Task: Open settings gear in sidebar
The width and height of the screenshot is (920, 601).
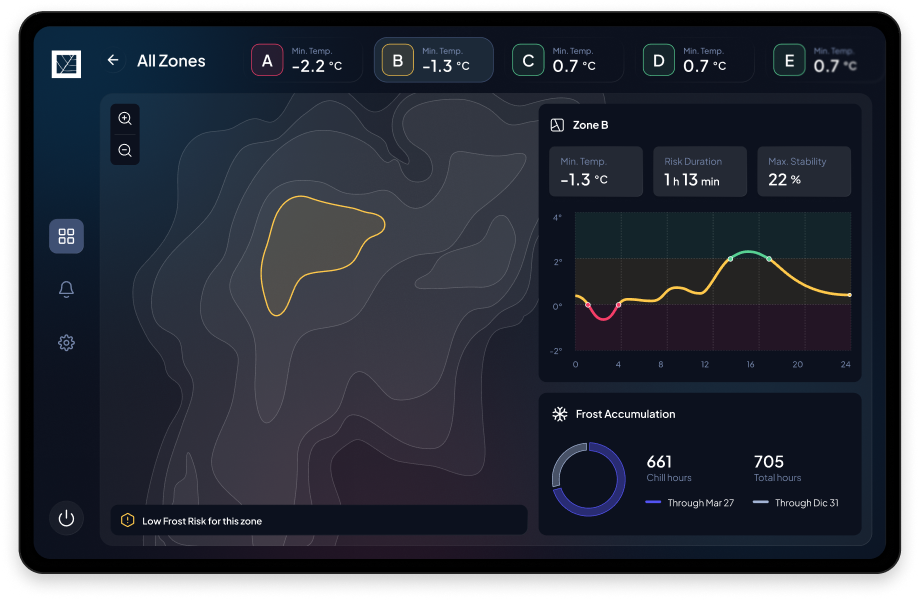Action: pyautogui.click(x=66, y=343)
